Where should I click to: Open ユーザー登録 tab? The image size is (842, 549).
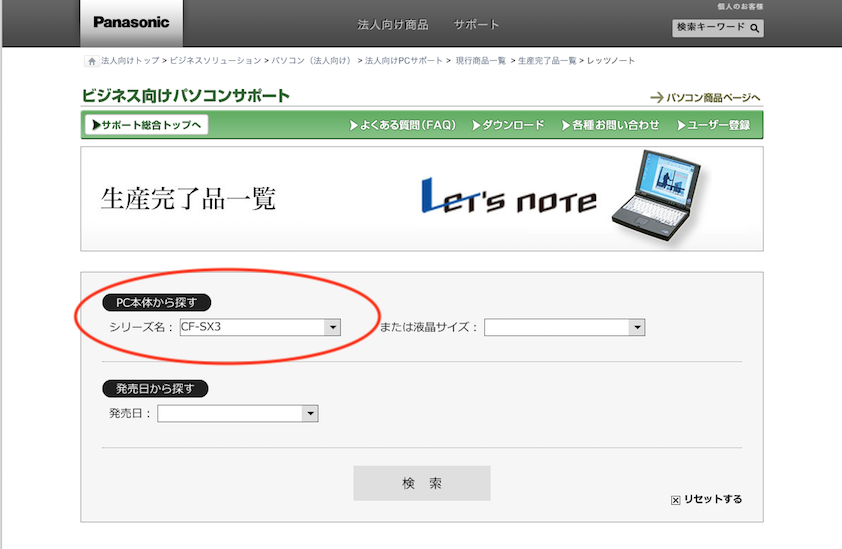point(714,125)
